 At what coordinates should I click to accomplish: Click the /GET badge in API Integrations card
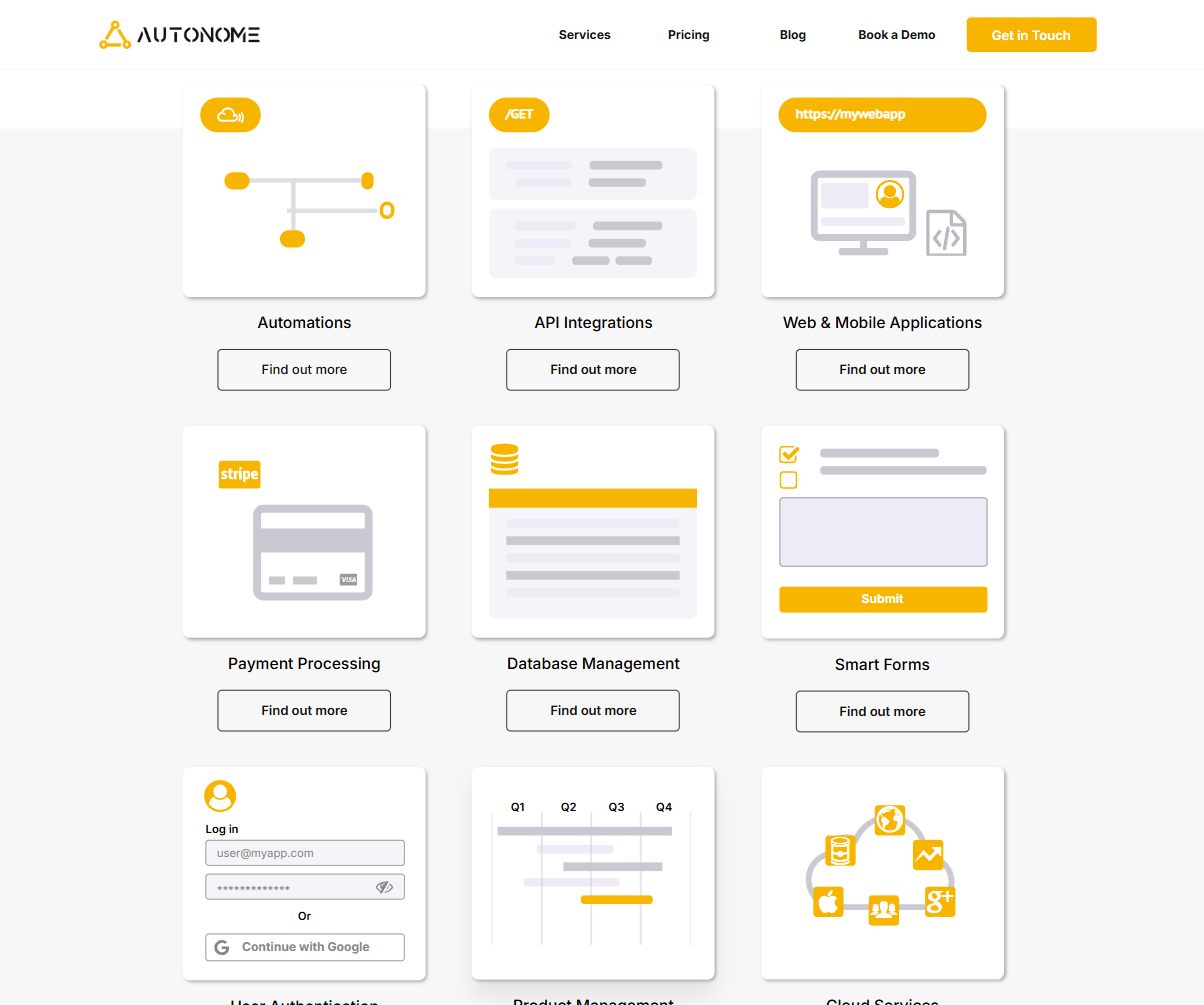coord(519,115)
